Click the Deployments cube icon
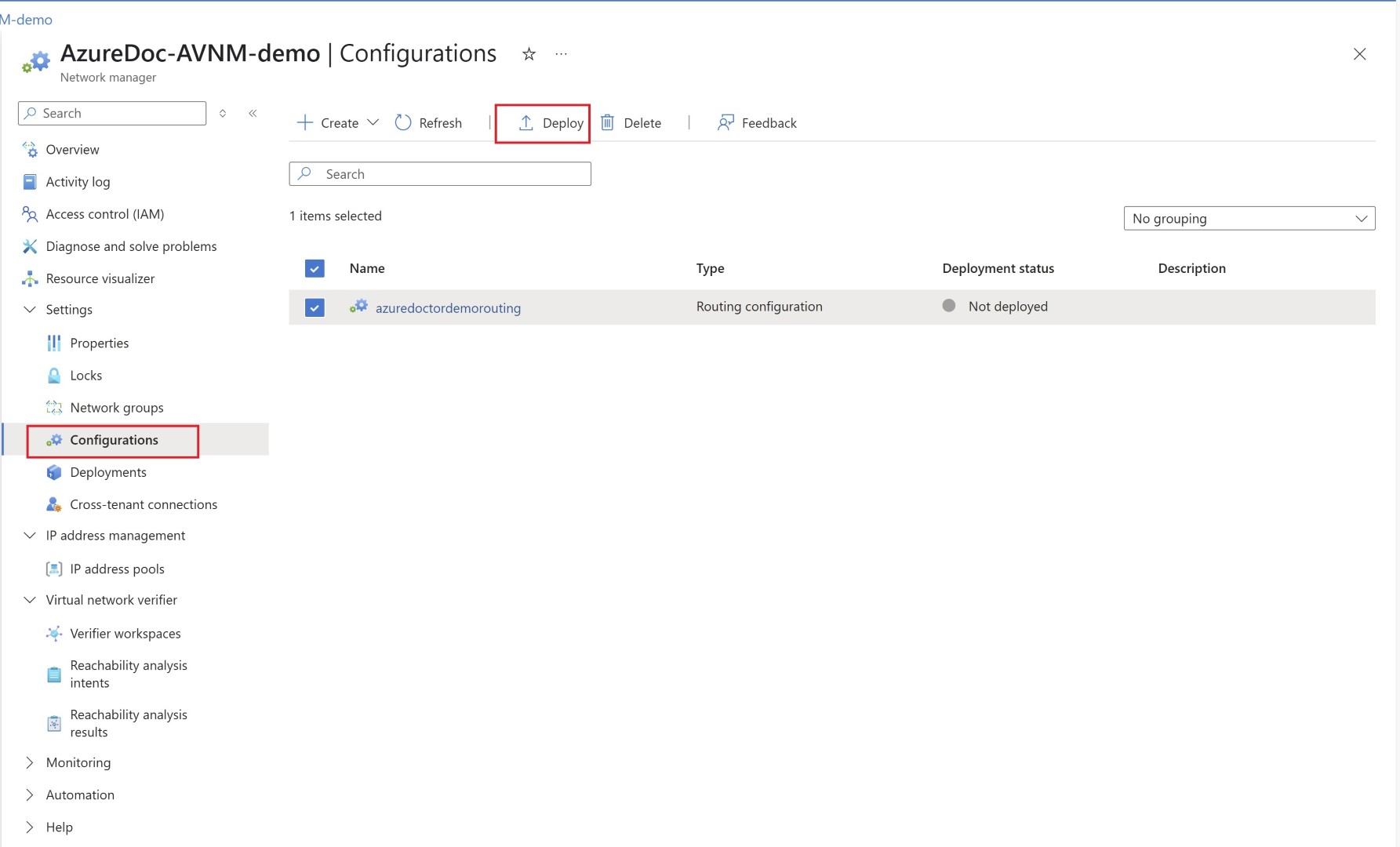 (54, 472)
